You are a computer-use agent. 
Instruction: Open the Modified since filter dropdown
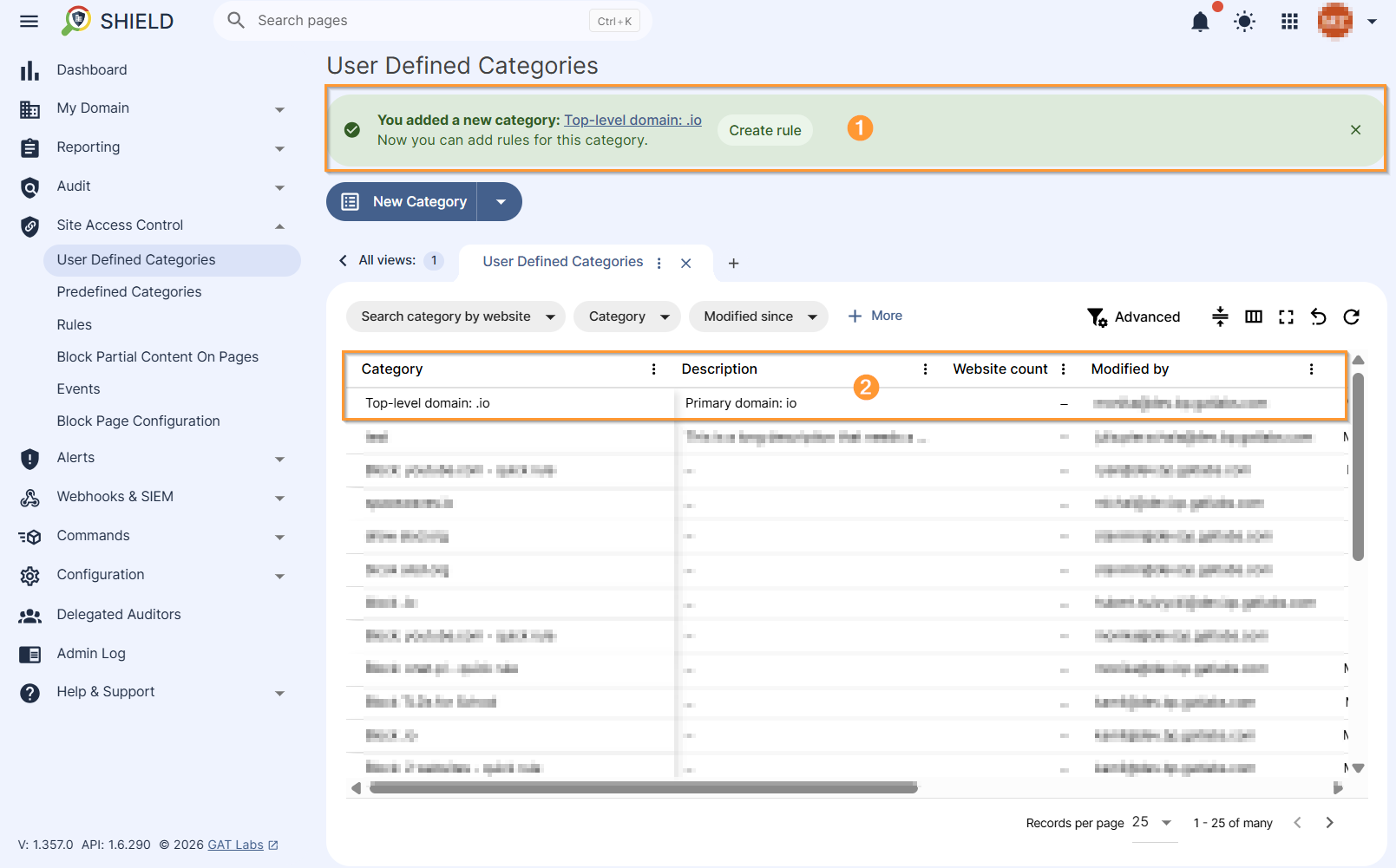[758, 317]
